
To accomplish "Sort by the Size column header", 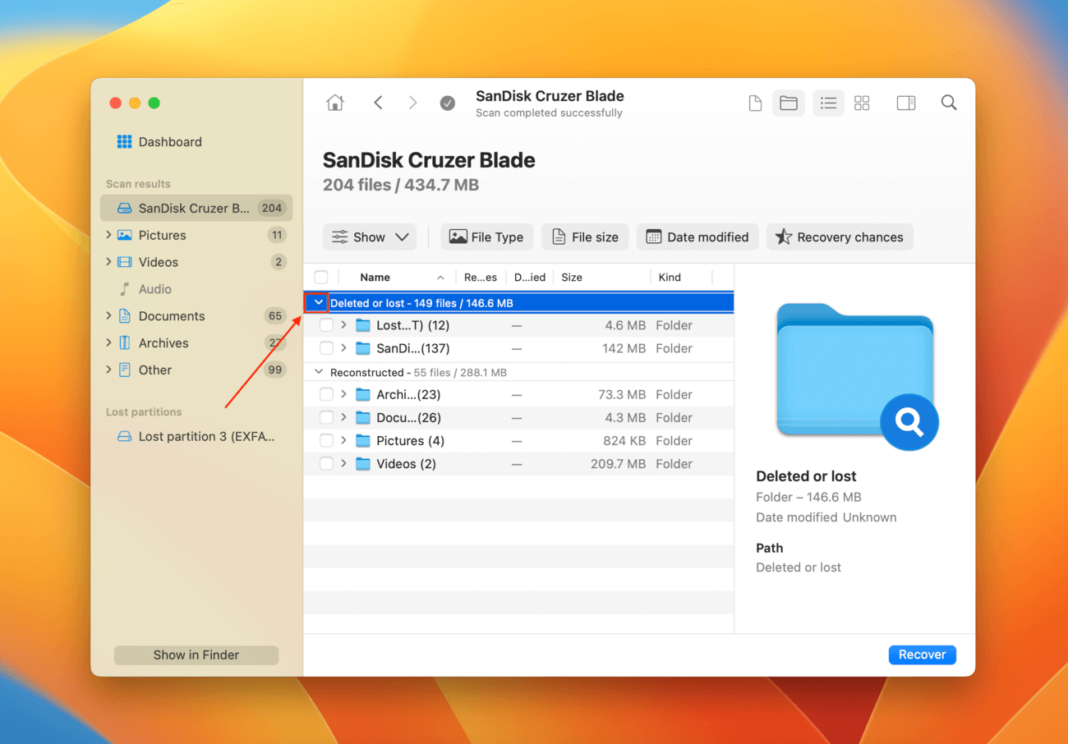I will pos(572,277).
